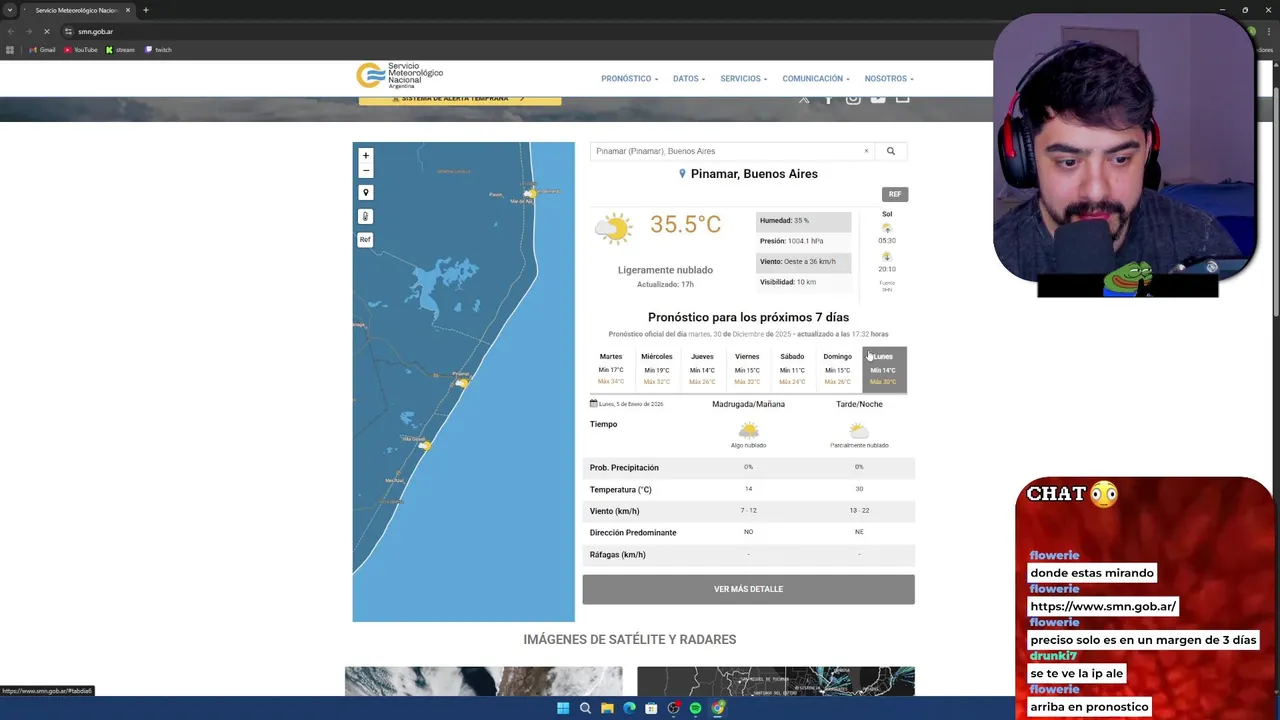Click the Pinamar weather marker on map
This screenshot has height=720, width=1280.
462,382
